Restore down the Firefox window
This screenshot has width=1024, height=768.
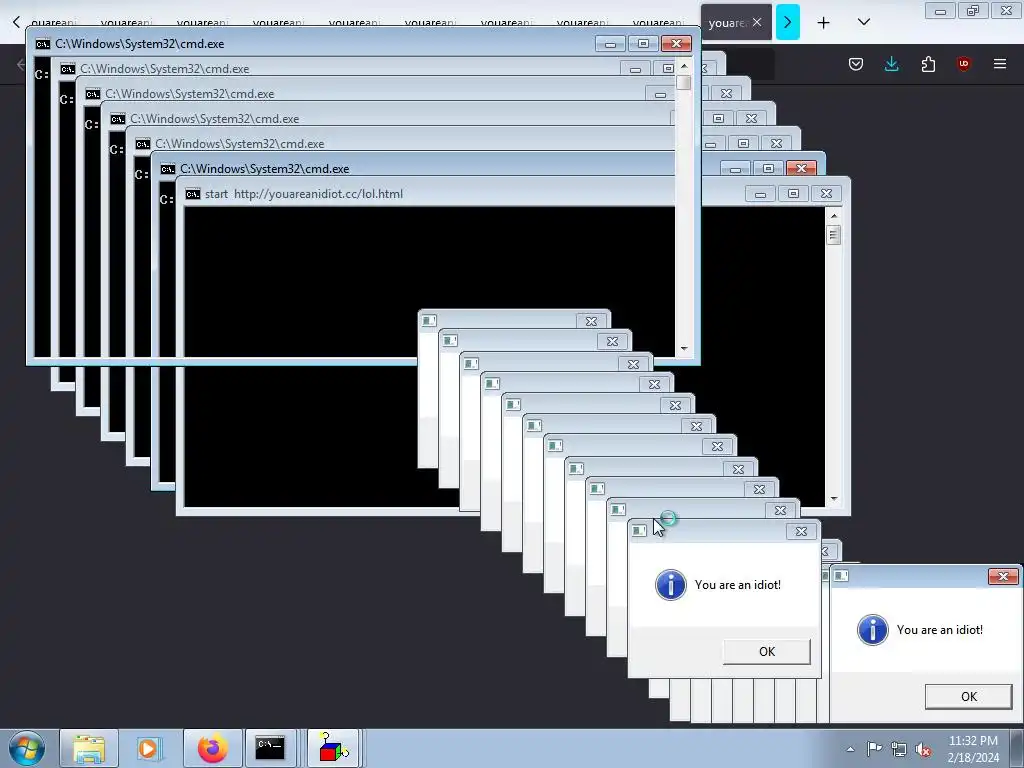[973, 10]
